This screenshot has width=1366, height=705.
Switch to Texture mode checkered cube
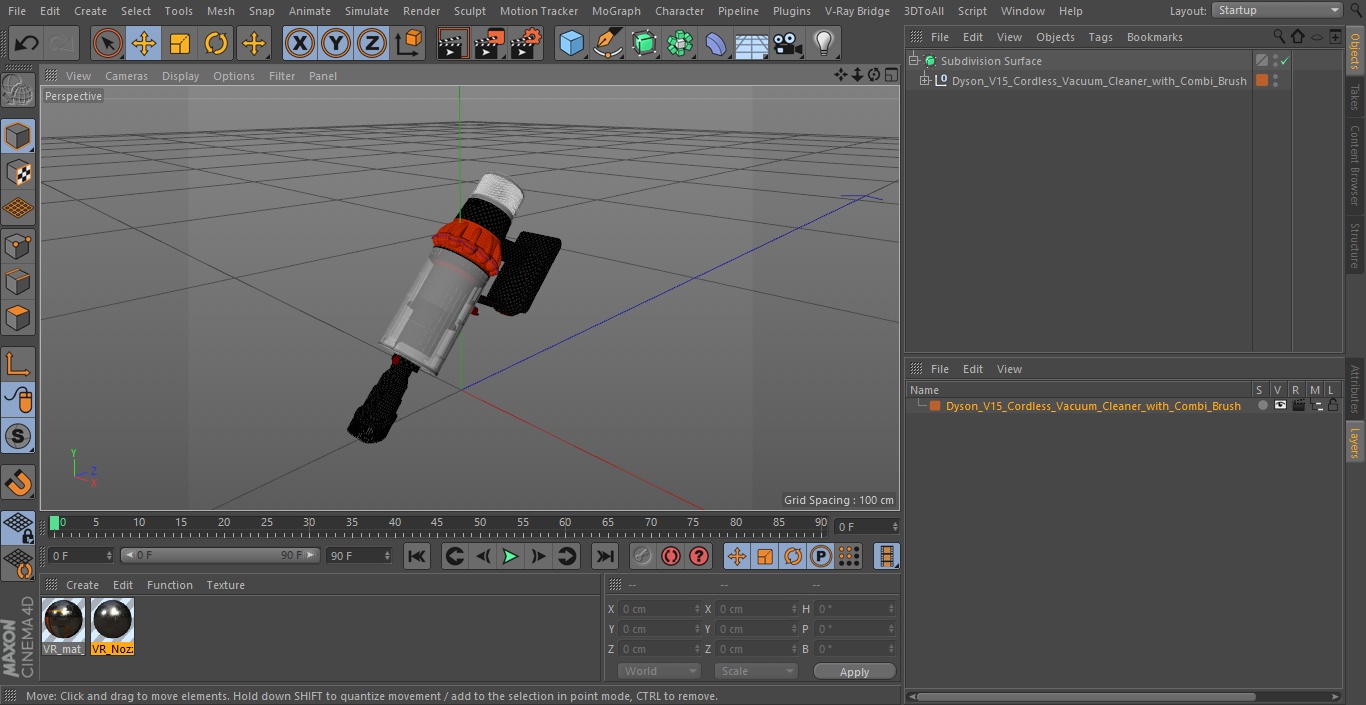[18, 172]
